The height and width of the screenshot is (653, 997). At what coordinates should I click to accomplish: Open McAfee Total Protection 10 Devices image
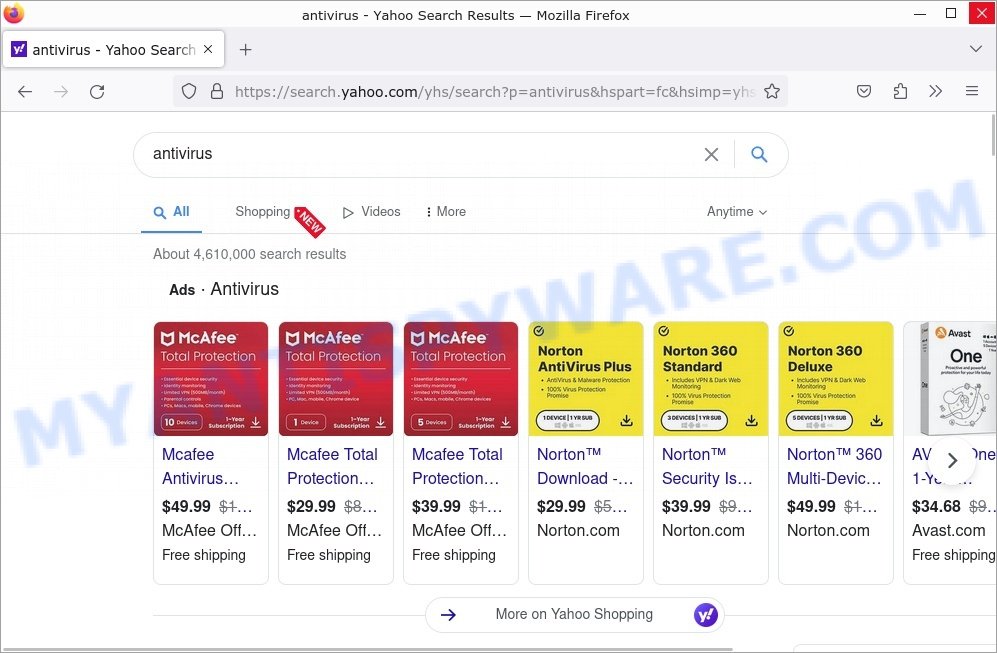[x=211, y=379]
